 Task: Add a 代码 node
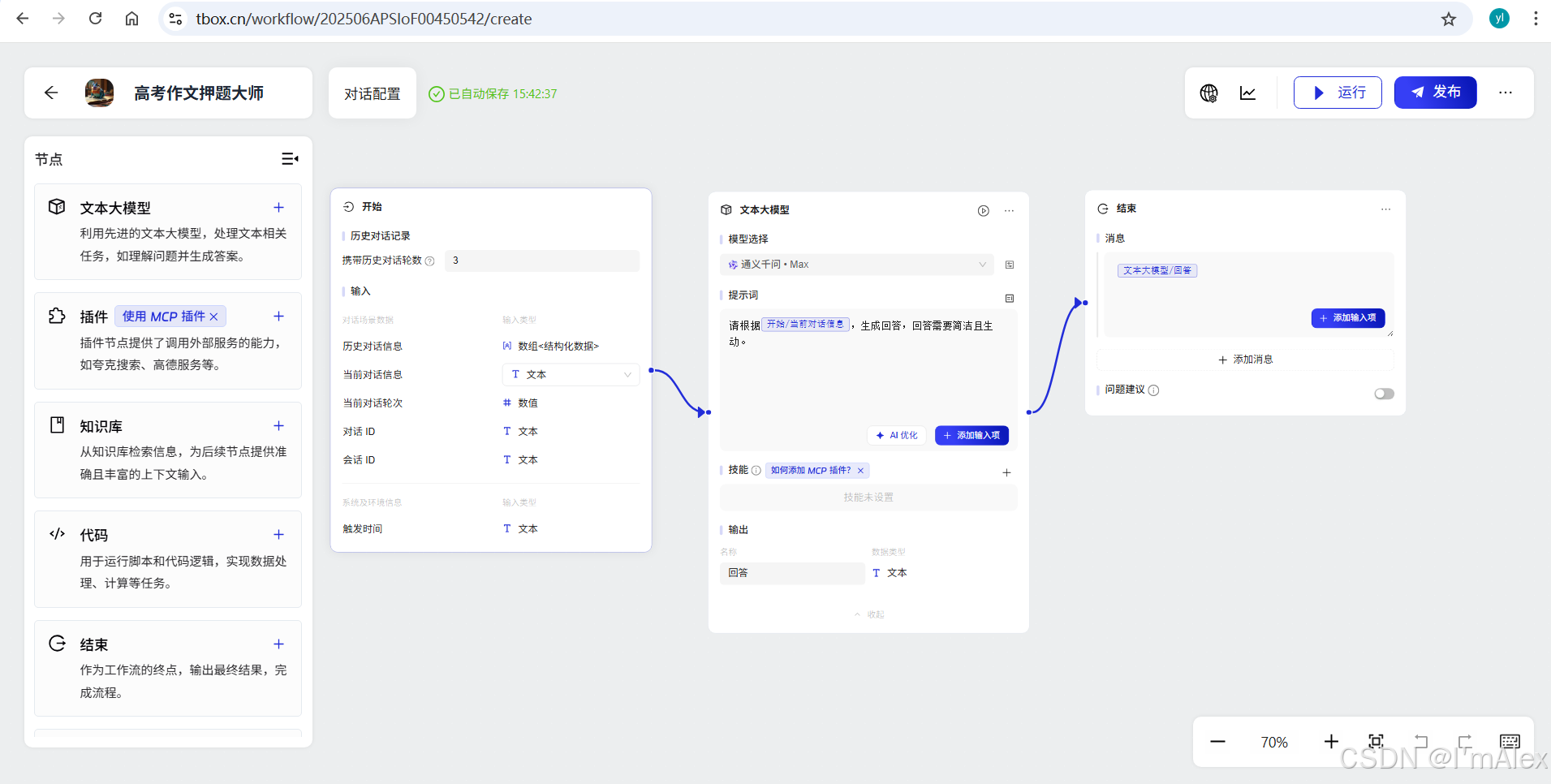click(278, 535)
